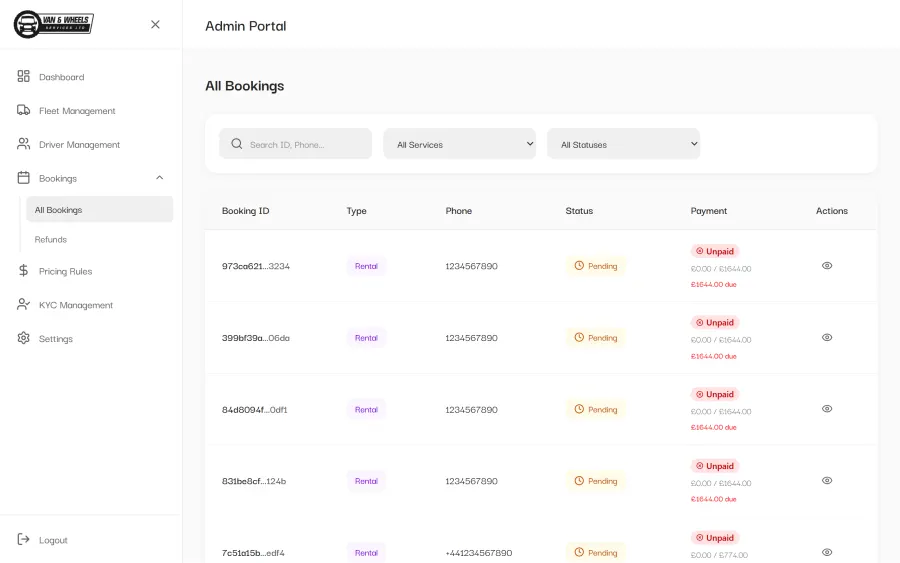
Task: Click the Settings gear icon
Action: (24, 338)
